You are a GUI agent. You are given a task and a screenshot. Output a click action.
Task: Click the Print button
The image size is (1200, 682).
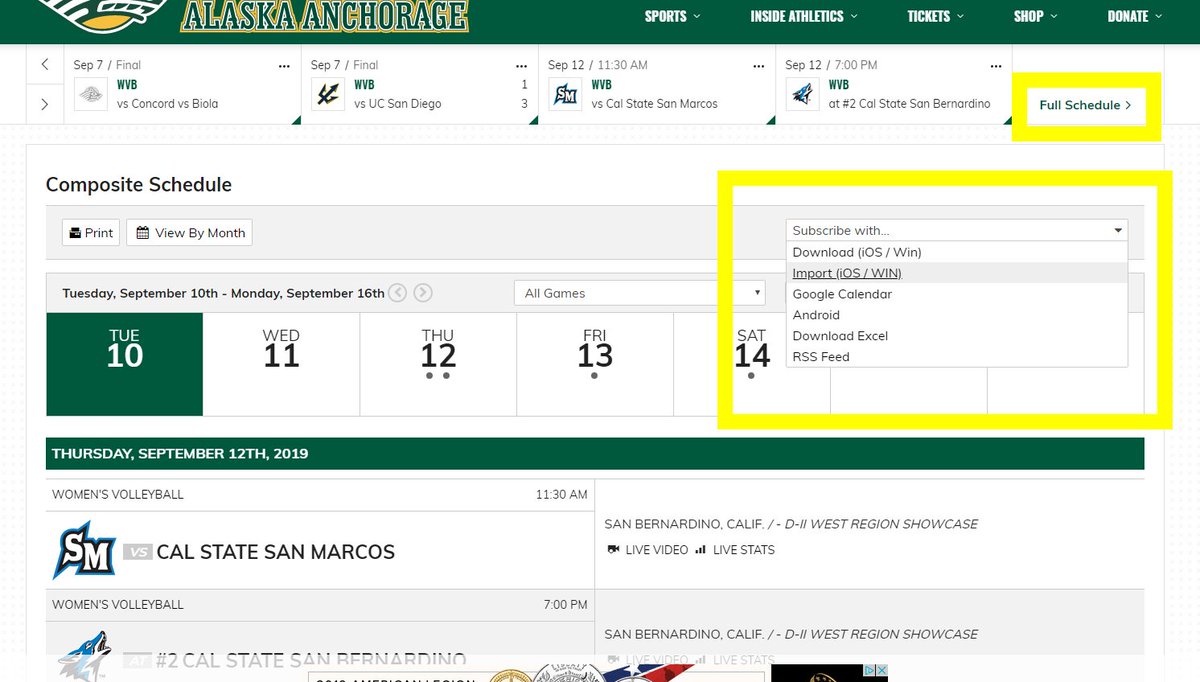coord(91,232)
